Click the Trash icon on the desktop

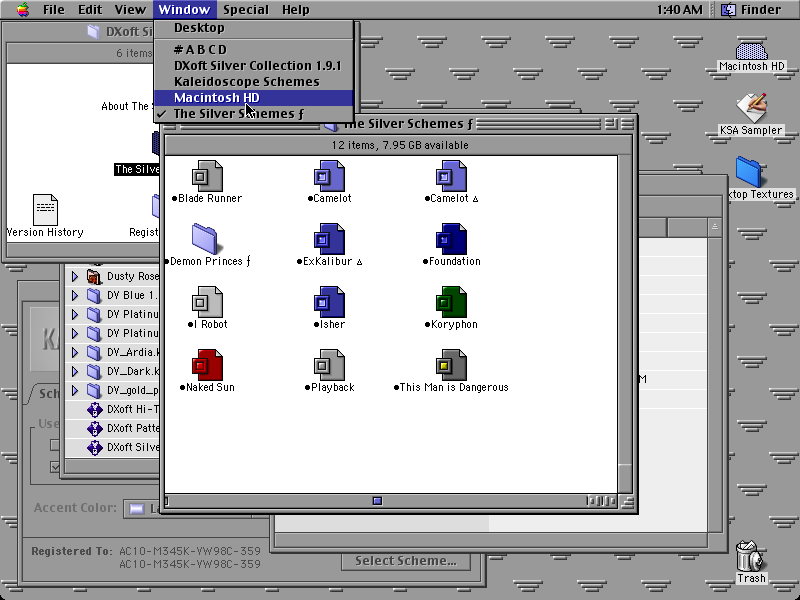click(x=751, y=556)
